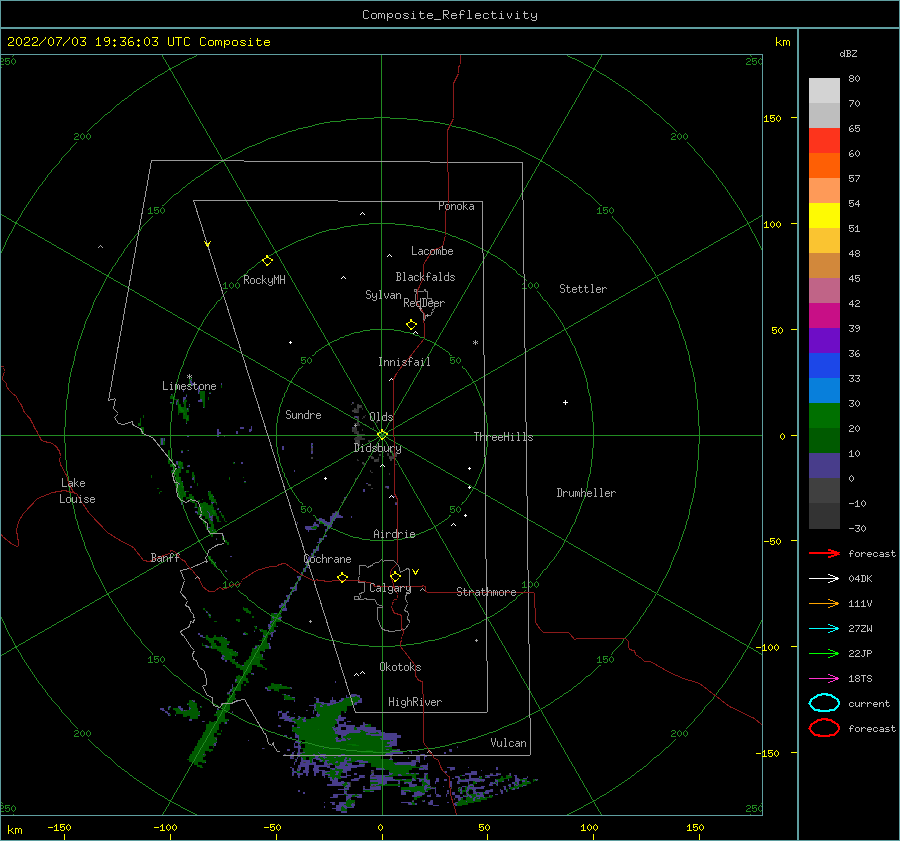Click the magenta 18TS arrow icon
The image size is (900, 841).
(824, 679)
